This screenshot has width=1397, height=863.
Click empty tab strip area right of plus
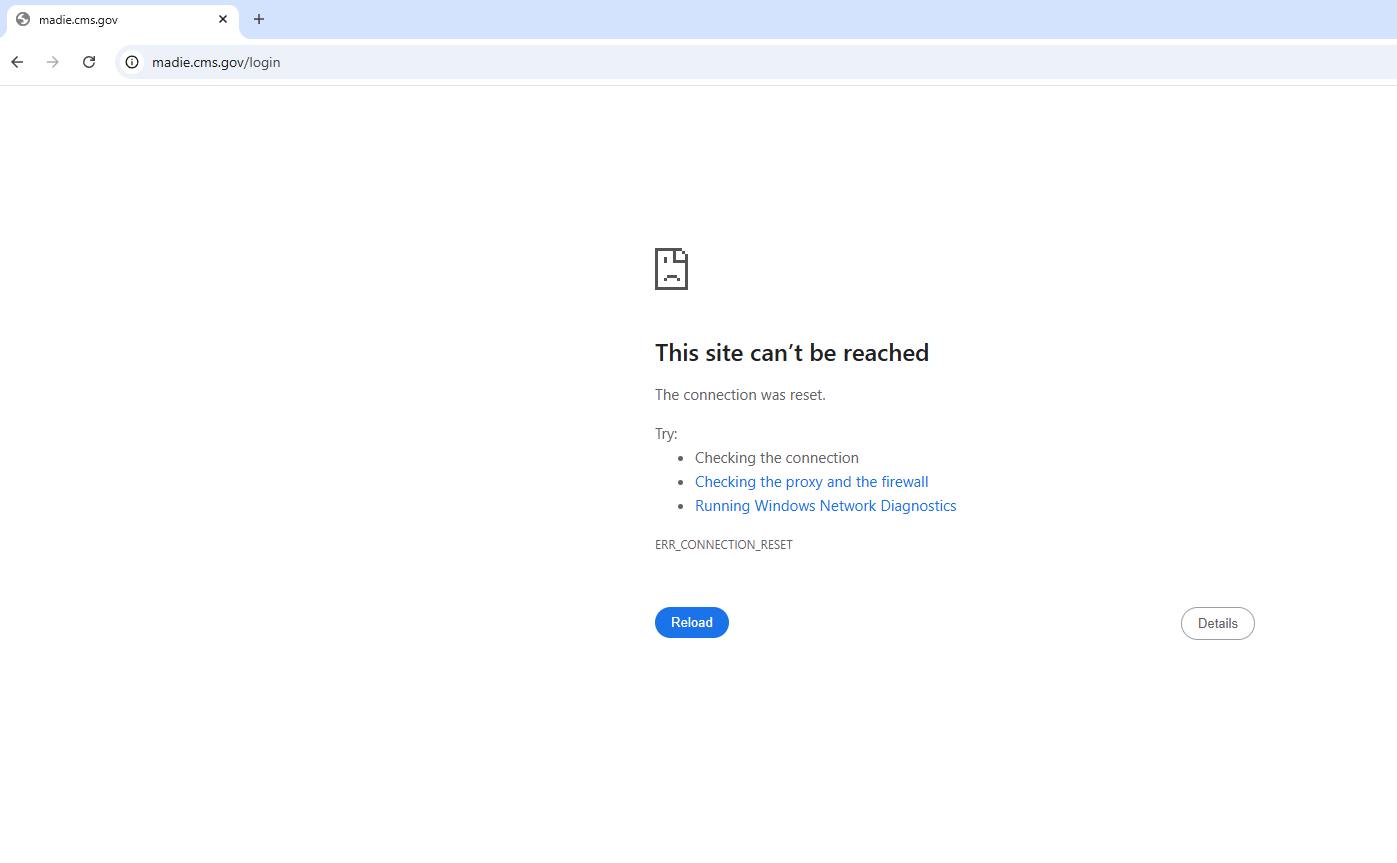coord(800,19)
